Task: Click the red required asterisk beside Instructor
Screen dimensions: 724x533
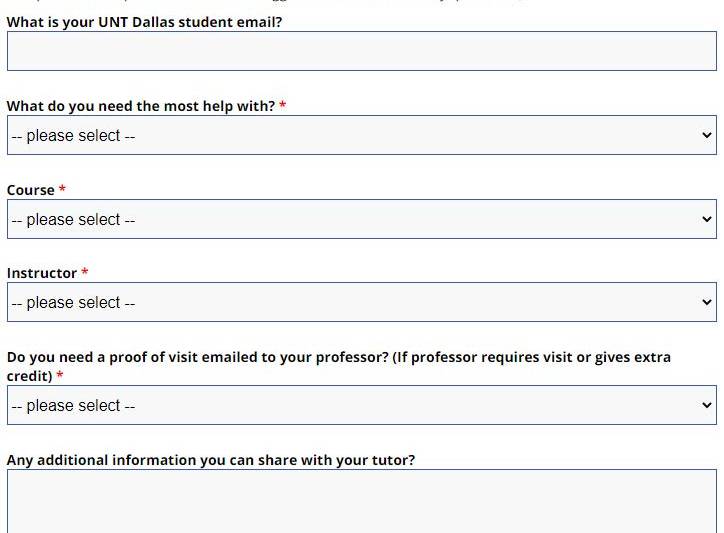Action: 85,272
